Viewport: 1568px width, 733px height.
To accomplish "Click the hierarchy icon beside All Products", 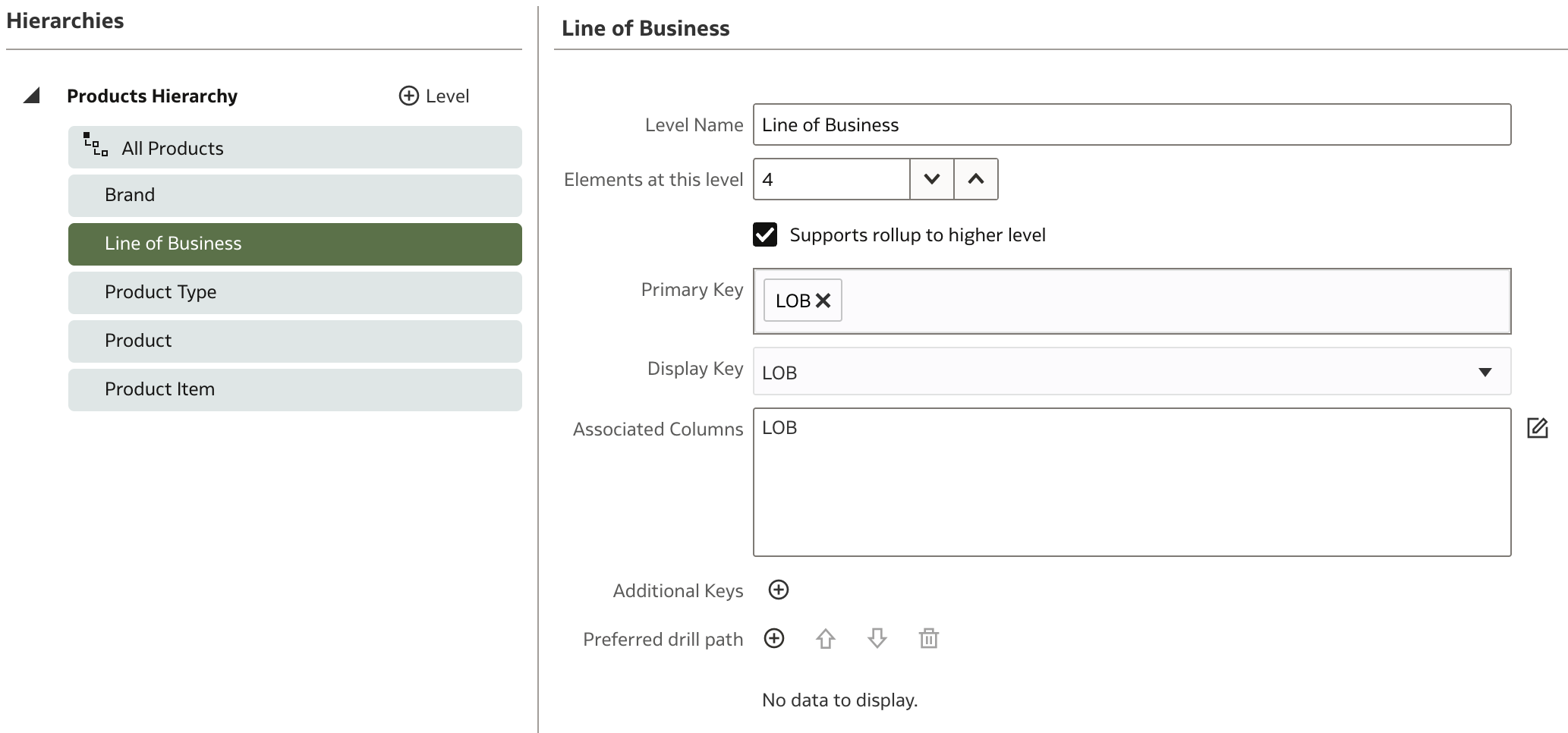I will [96, 144].
